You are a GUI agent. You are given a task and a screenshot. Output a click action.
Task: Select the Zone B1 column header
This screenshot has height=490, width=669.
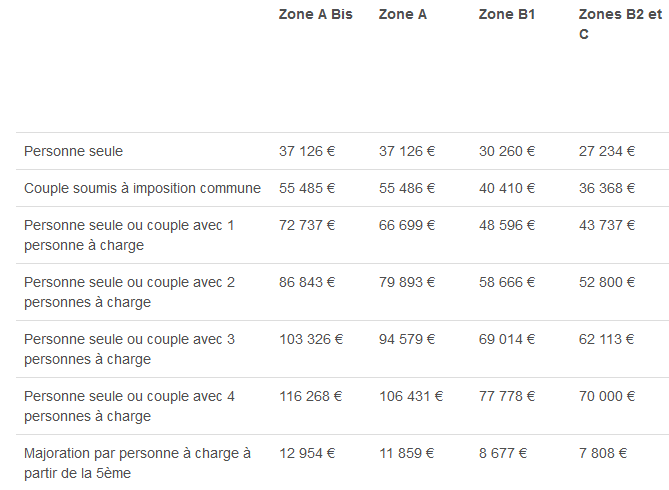click(507, 14)
